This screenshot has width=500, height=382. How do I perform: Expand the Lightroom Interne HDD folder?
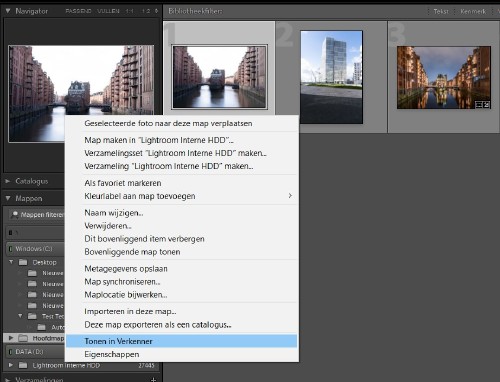11,365
